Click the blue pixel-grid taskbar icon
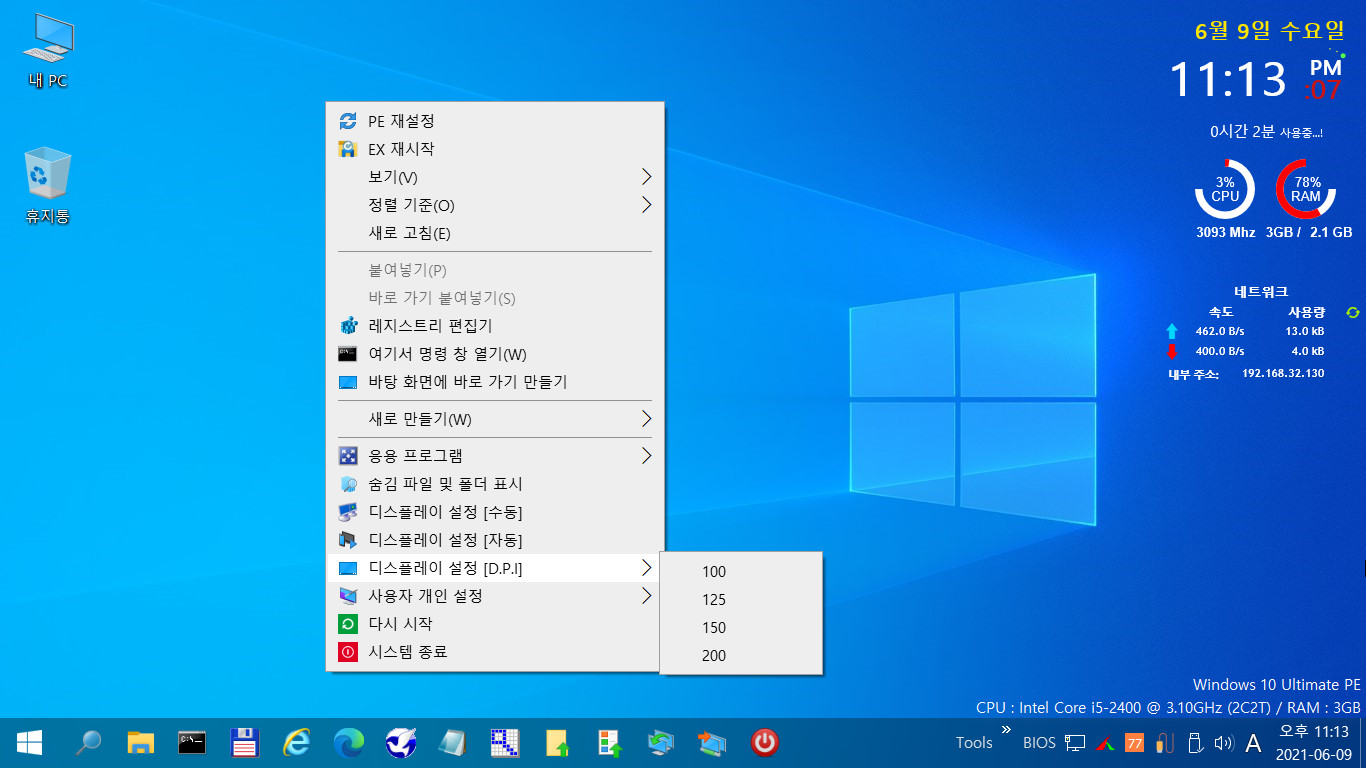Image resolution: width=1366 pixels, height=768 pixels. pos(505,742)
